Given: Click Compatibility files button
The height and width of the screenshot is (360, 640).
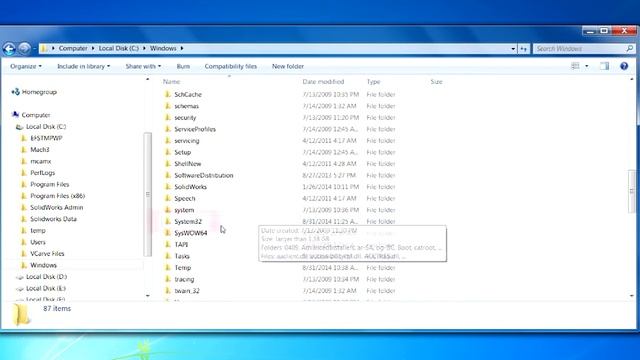Looking at the screenshot, I should click(x=231, y=66).
